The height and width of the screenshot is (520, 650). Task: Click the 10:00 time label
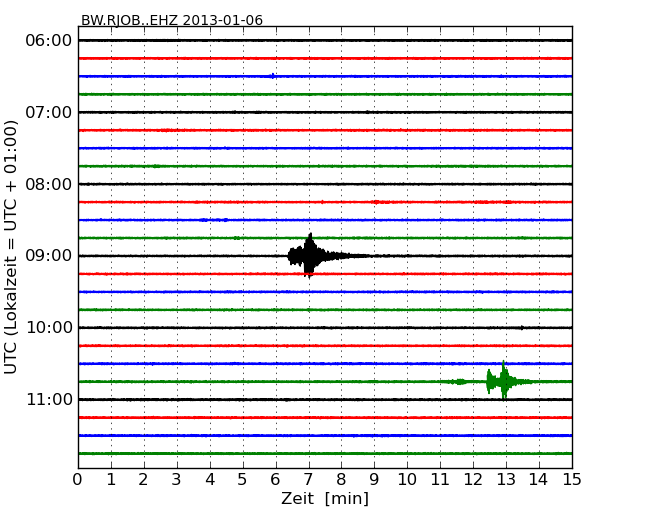pos(49,328)
